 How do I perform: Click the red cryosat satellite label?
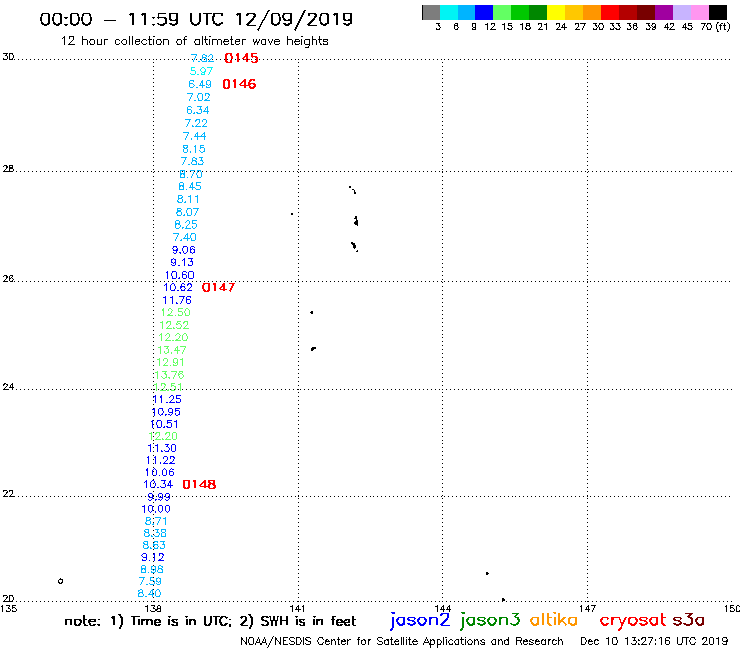633,620
